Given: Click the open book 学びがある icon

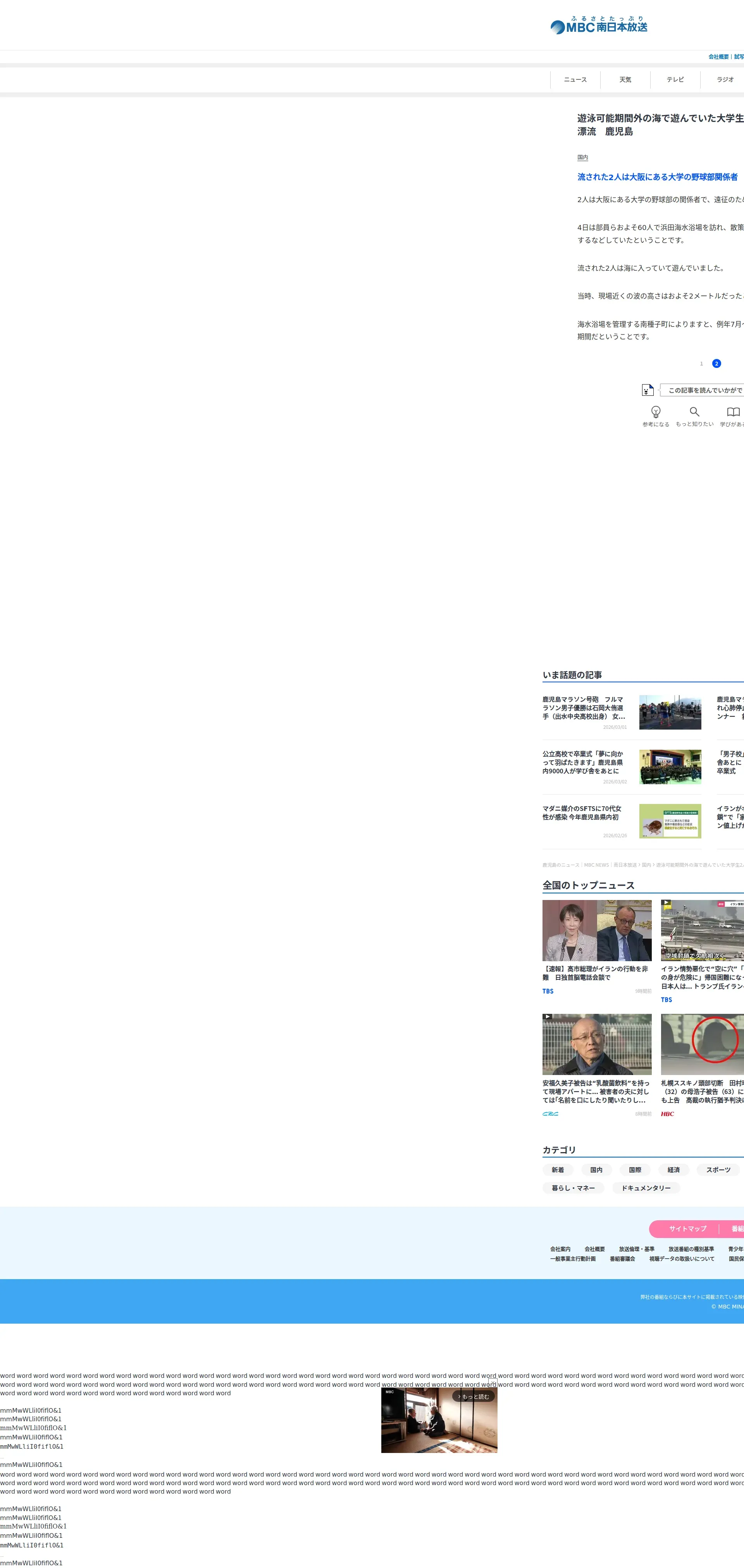Looking at the screenshot, I should [x=733, y=412].
